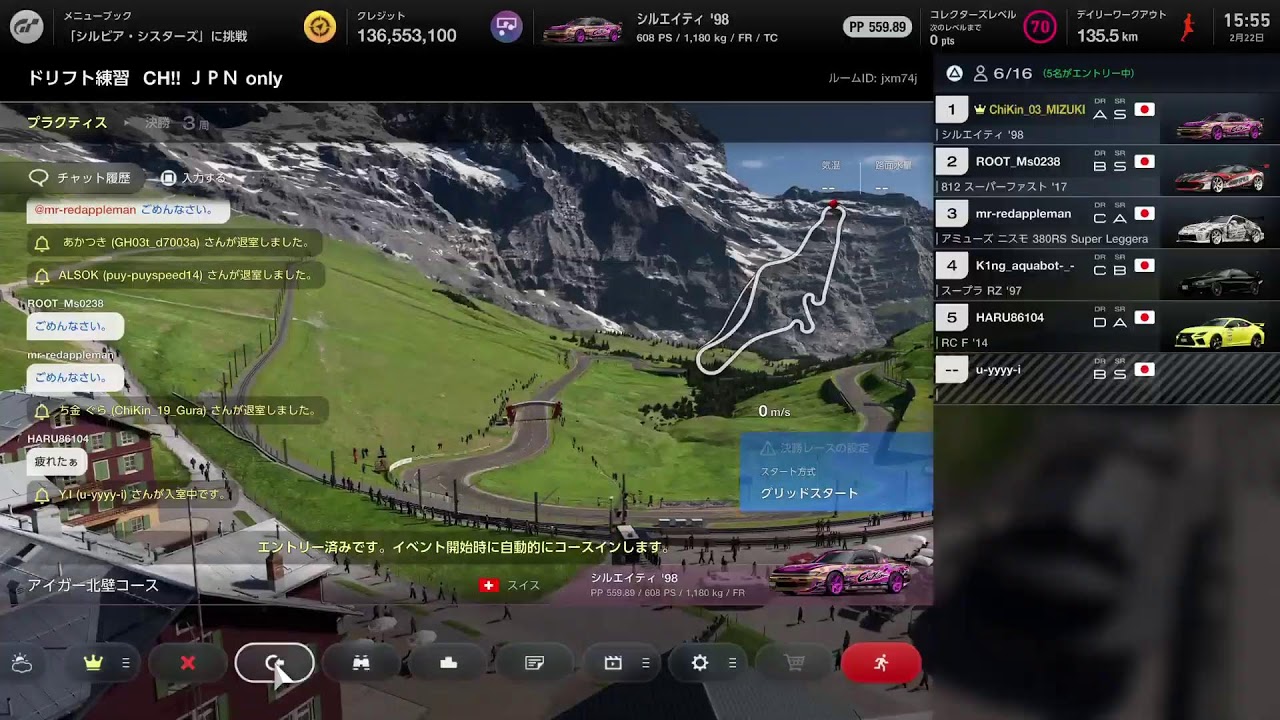The height and width of the screenshot is (720, 1280).
Task: Click the text input icon in chat bar
Action: coord(168,178)
